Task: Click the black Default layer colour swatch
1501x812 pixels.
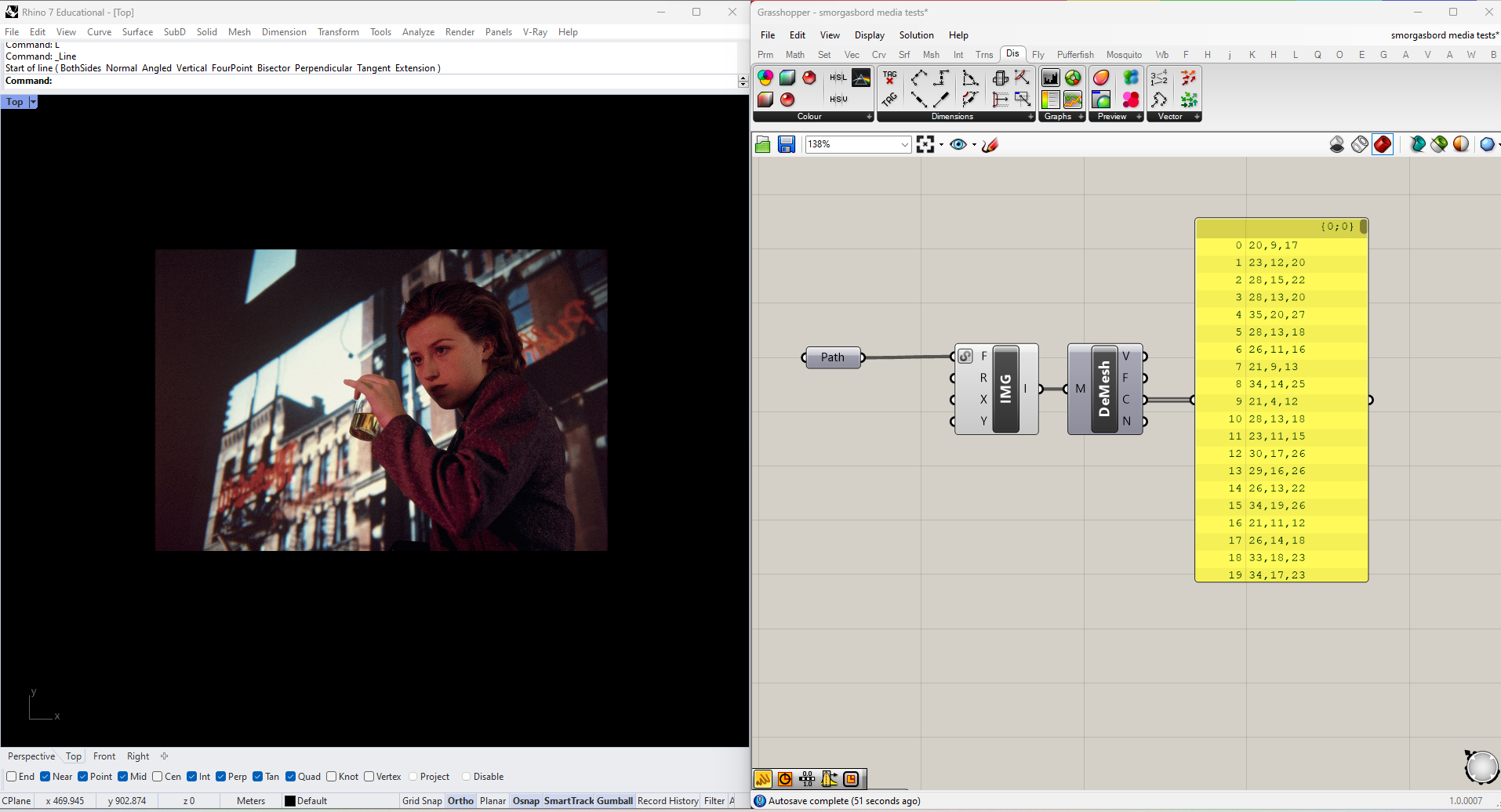Action: 290,801
